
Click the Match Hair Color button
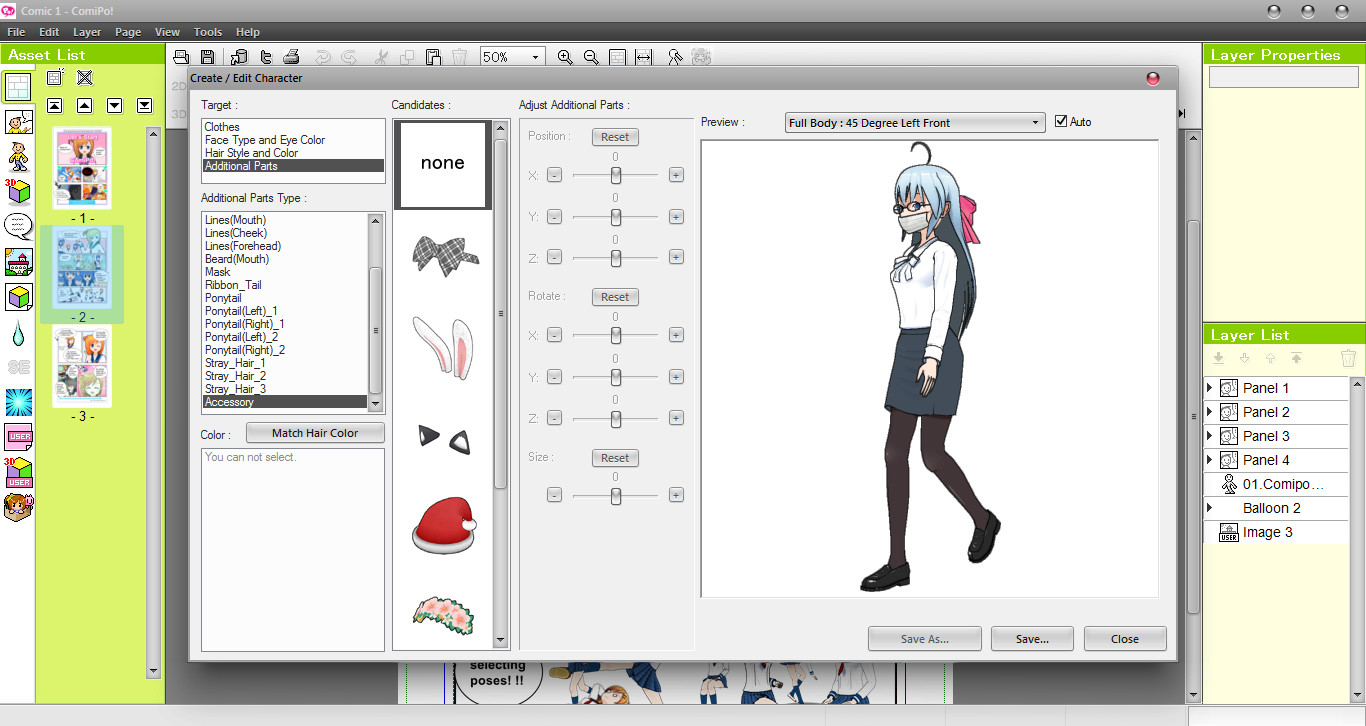coord(315,432)
